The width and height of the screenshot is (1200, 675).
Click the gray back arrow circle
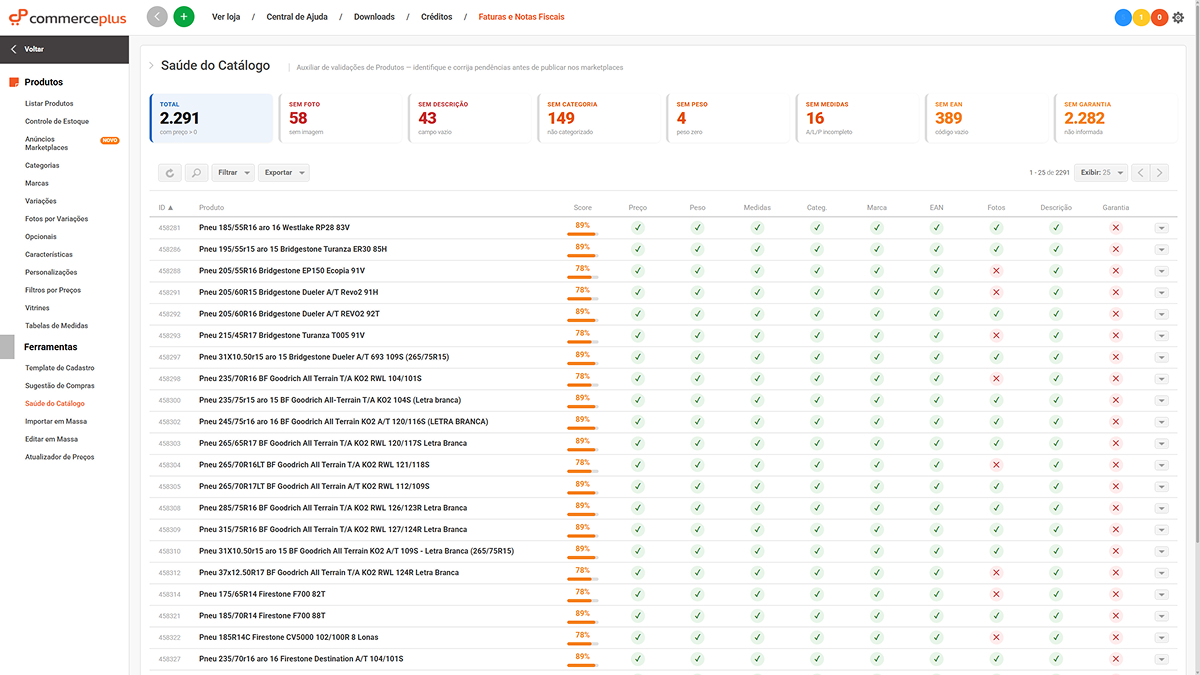[x=157, y=17]
